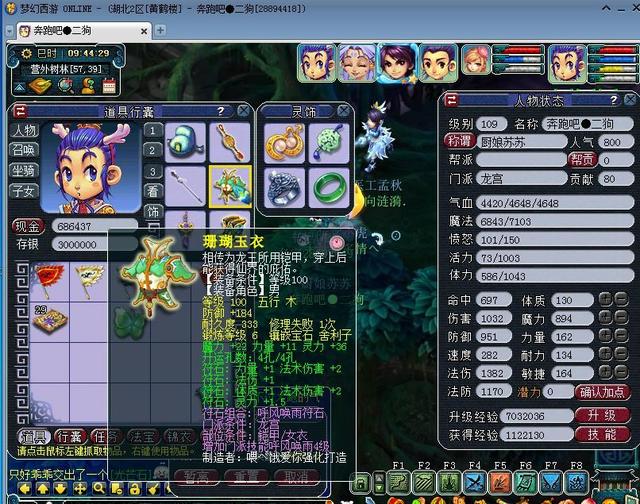This screenshot has height=504, width=640.
Task: Select the gold earrings in 灵饰 panel
Action: 284,143
